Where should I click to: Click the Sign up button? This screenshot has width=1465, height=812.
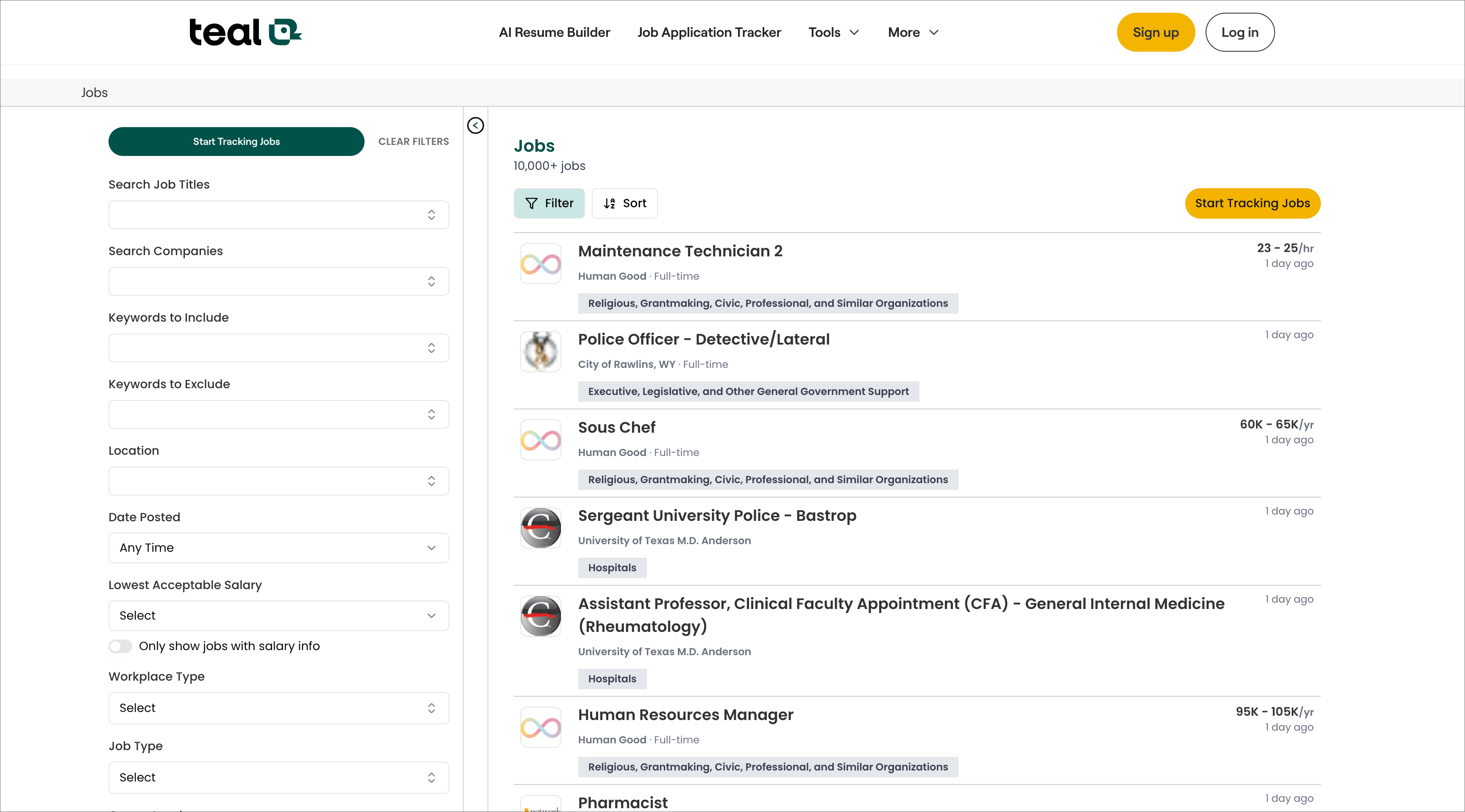point(1156,32)
